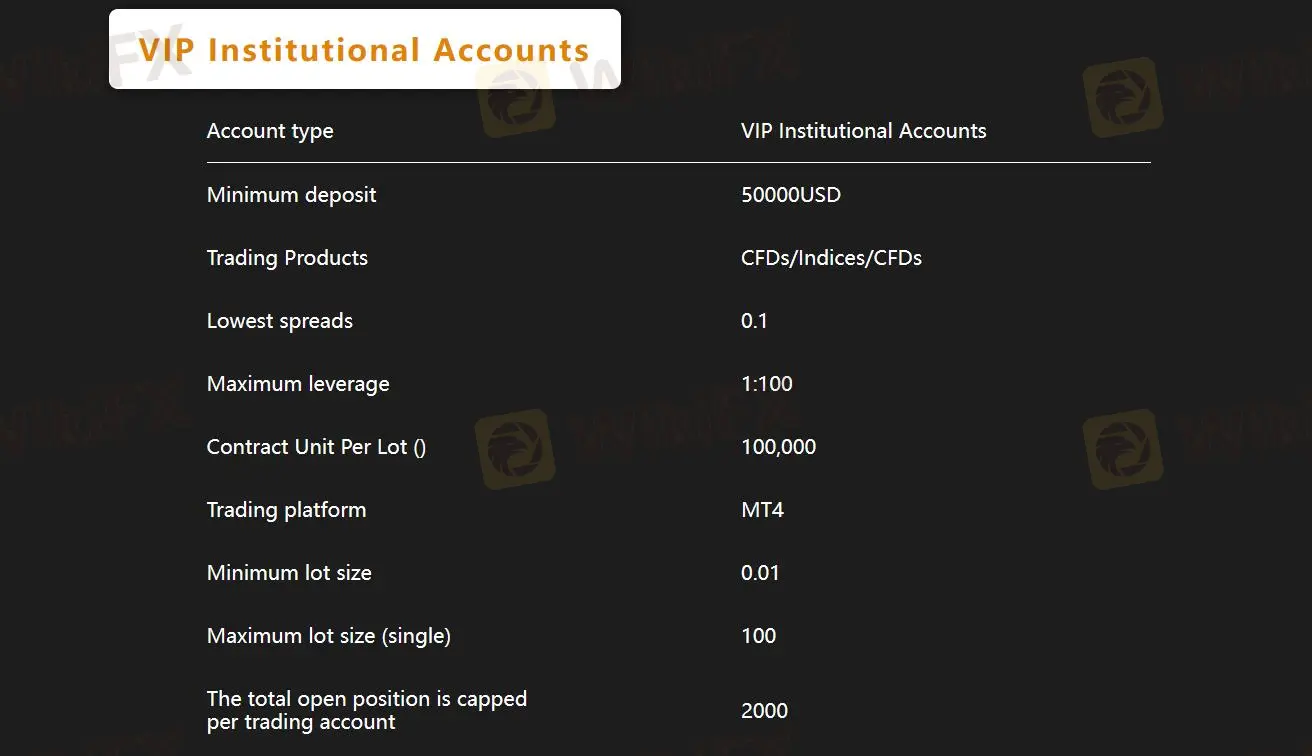Select the MT4 platform value

tap(762, 509)
